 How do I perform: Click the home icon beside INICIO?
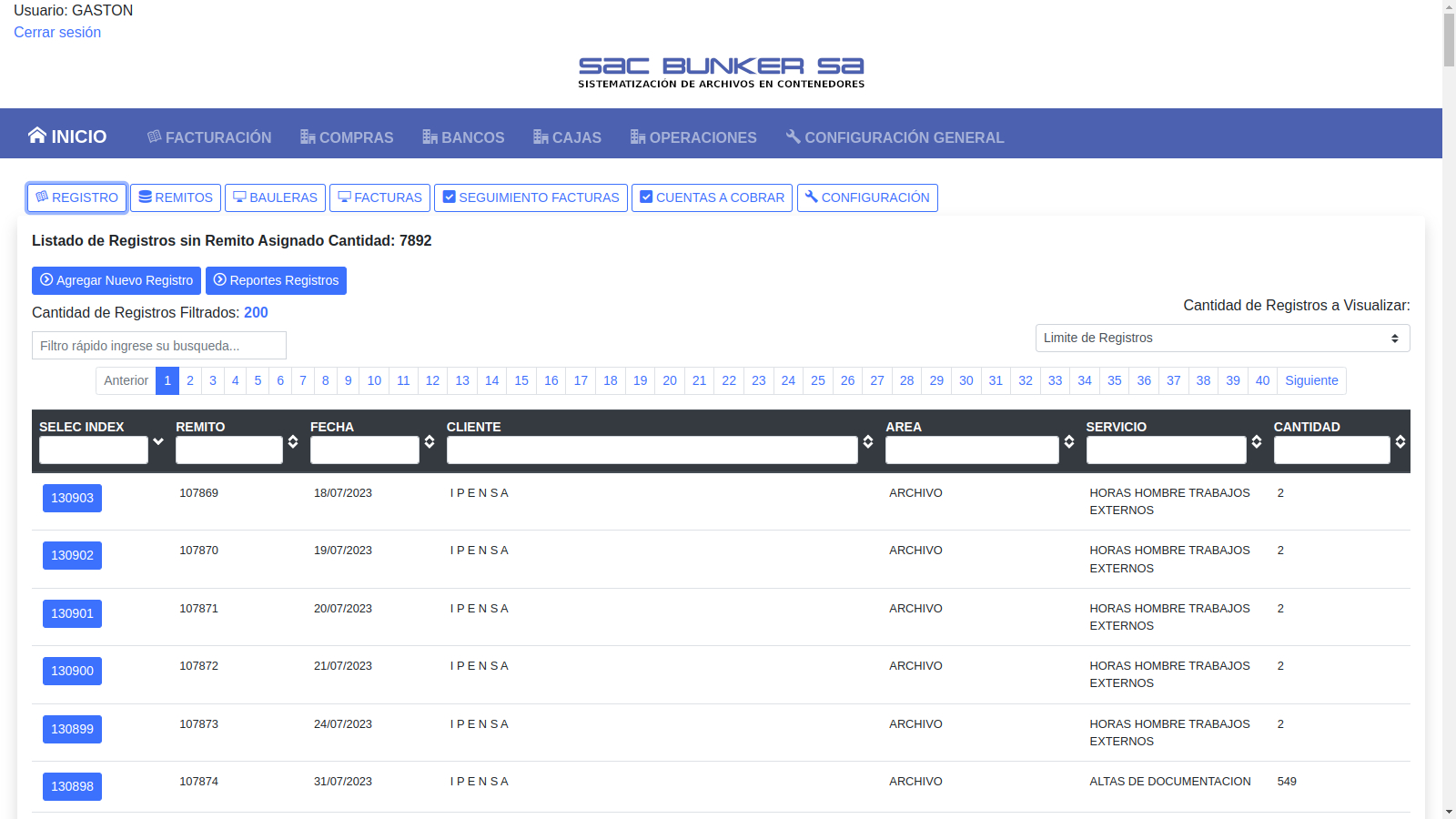36,136
